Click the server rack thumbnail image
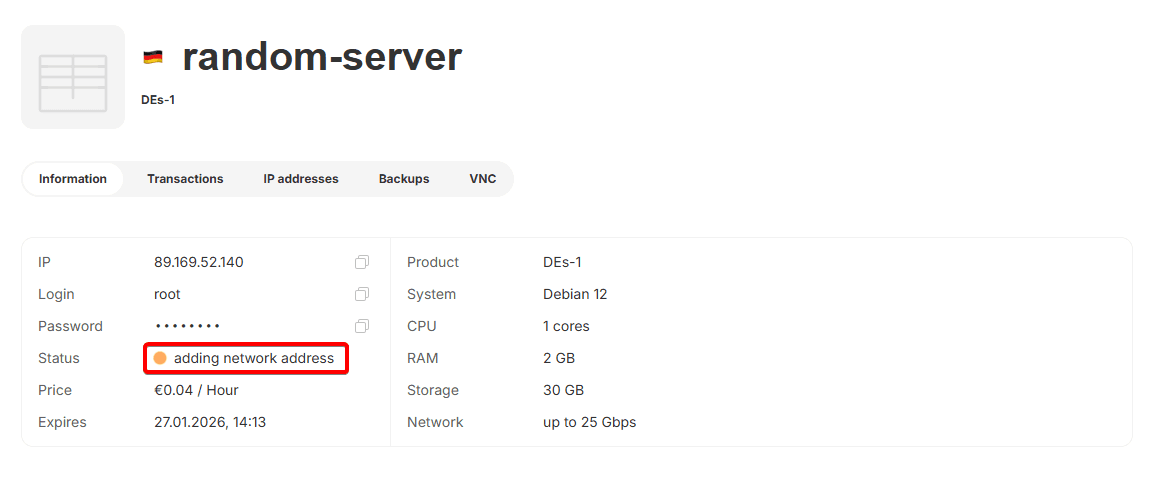Viewport: 1158px width, 477px height. point(73,77)
